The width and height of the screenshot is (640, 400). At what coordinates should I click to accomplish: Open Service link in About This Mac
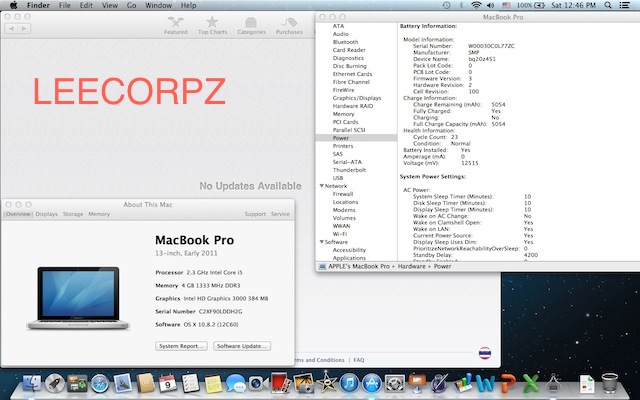pos(280,214)
